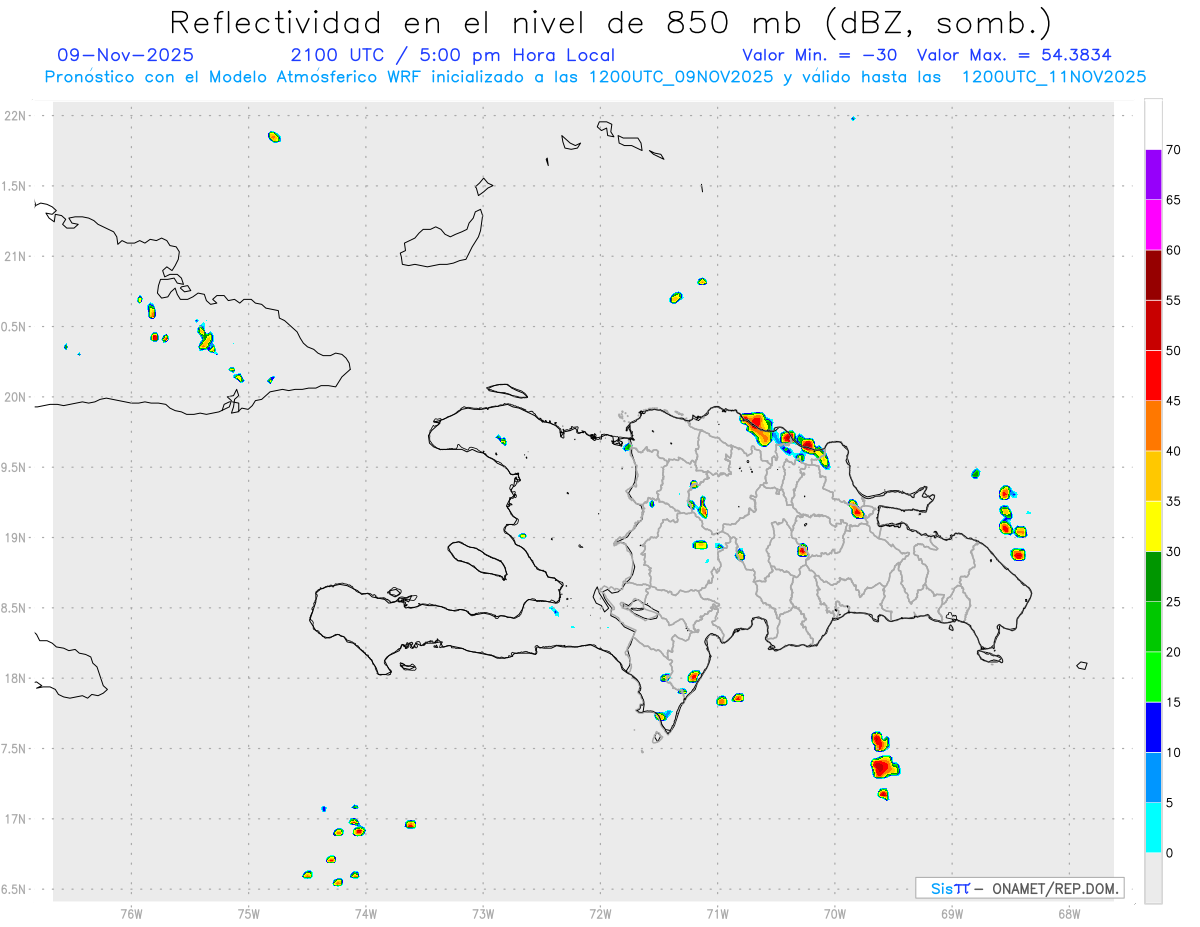Click the colorbar tick label '5'

tap(1170, 803)
